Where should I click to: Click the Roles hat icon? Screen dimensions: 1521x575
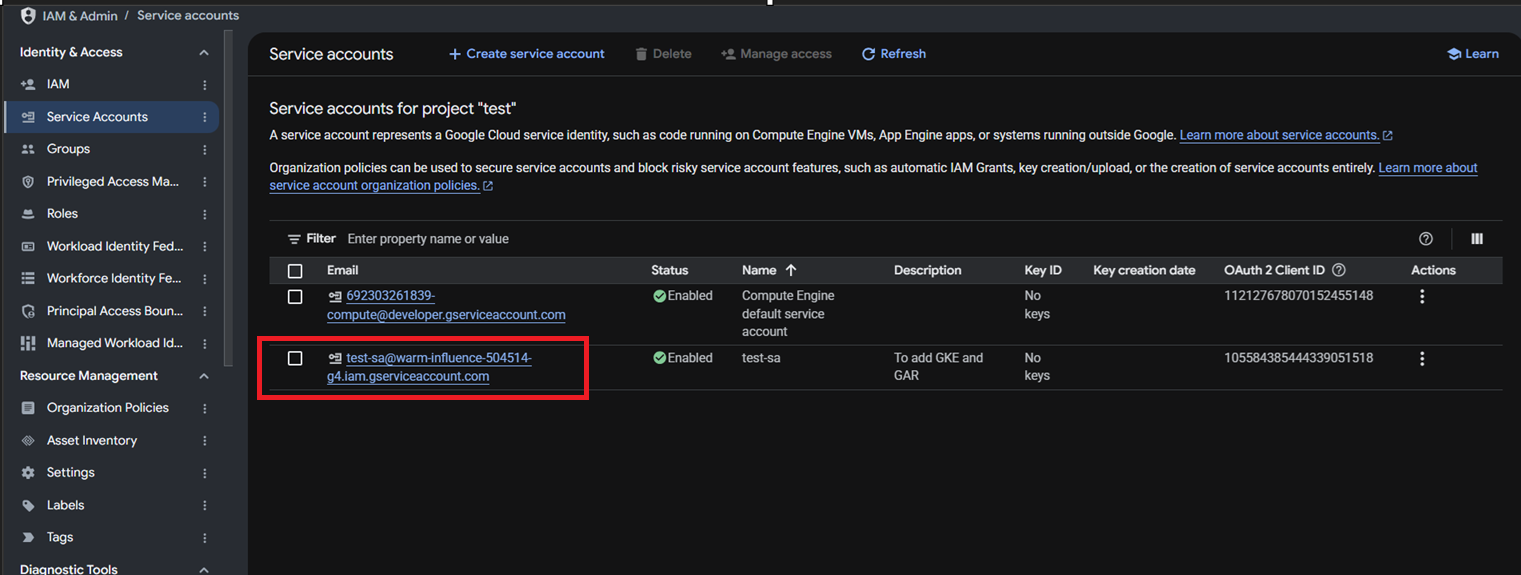click(x=28, y=214)
